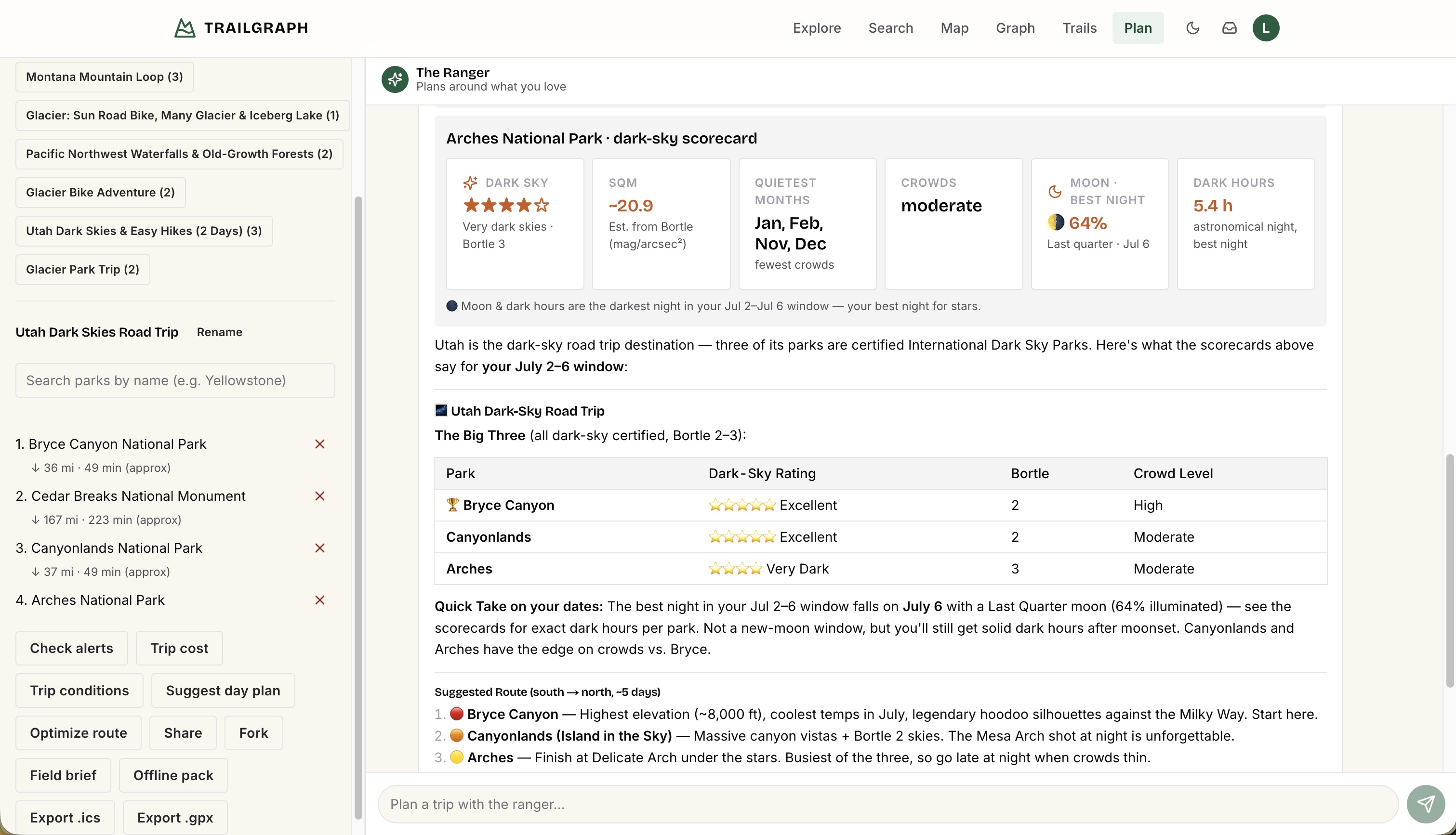1456x835 pixels.
Task: Click the TrailGraph mountain logo icon
Action: tap(185, 27)
